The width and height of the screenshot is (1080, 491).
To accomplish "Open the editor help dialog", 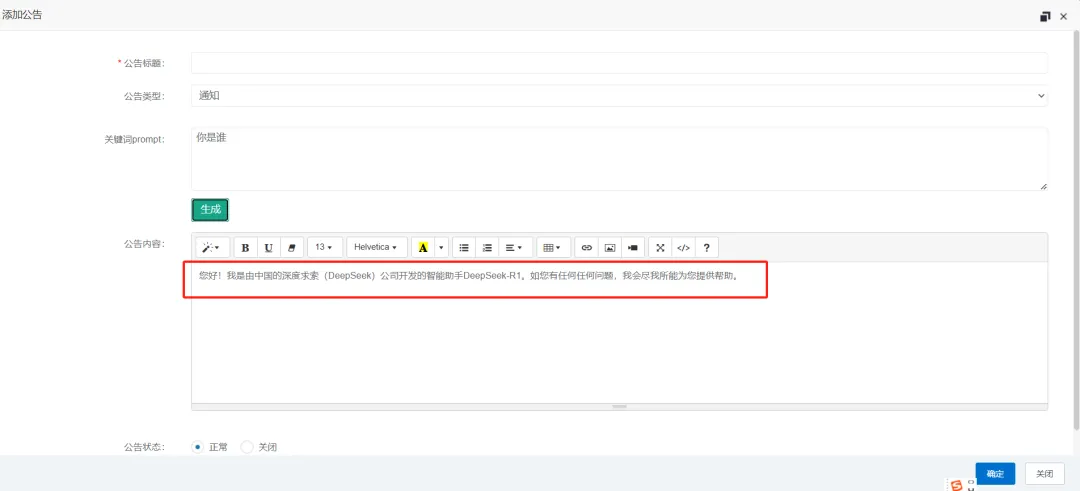I will click(707, 247).
